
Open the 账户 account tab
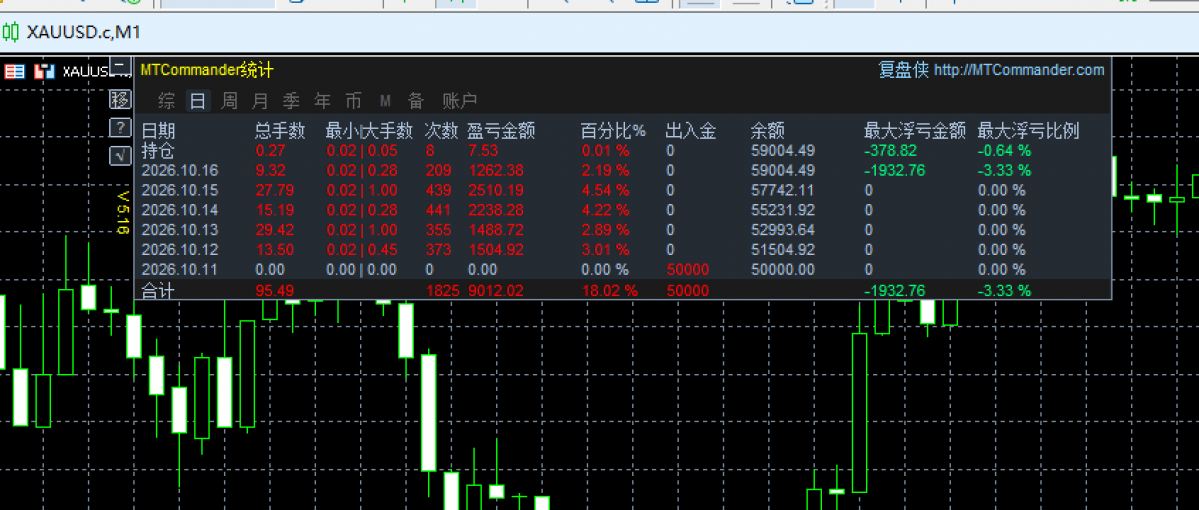[x=460, y=100]
